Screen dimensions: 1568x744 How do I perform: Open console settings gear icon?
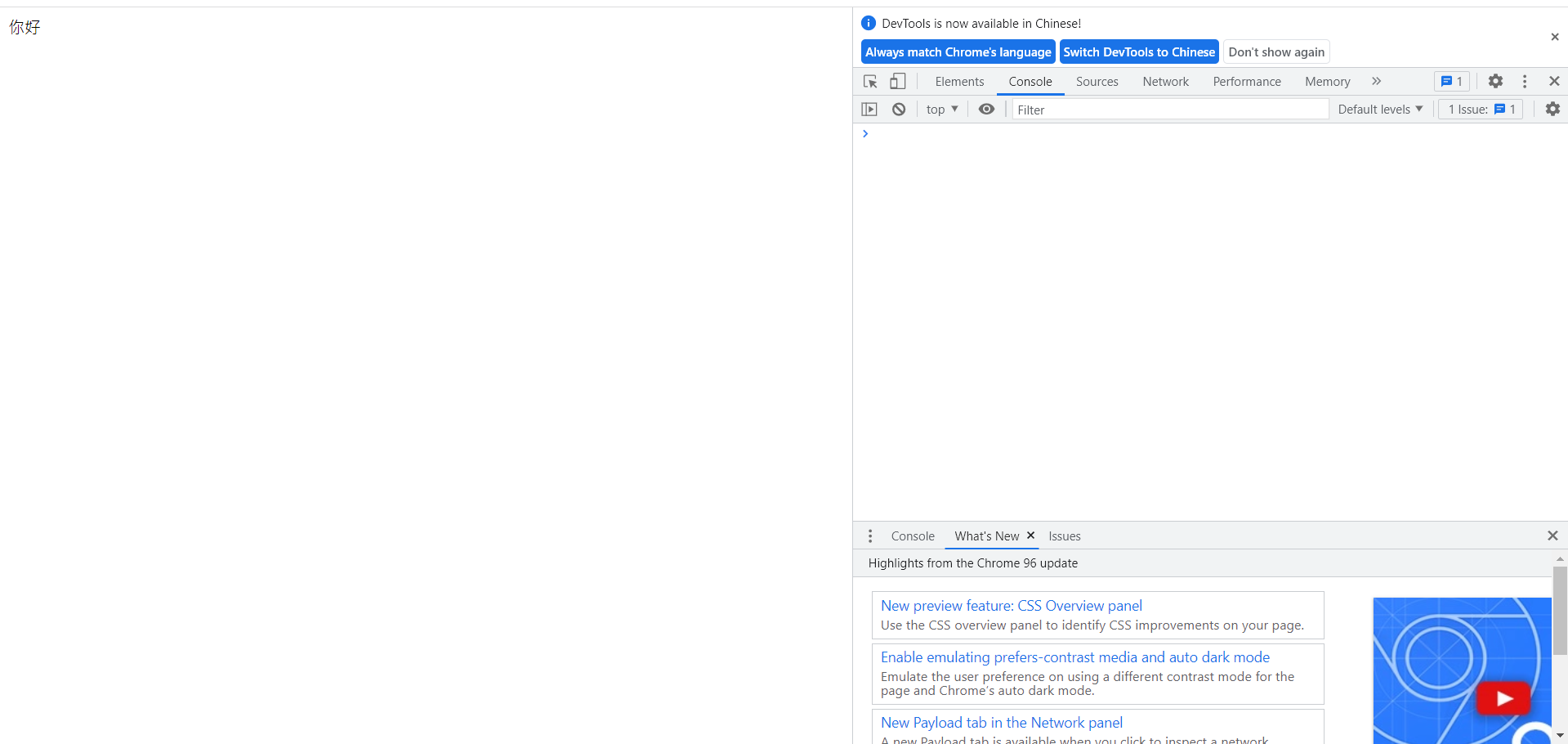tap(1552, 110)
